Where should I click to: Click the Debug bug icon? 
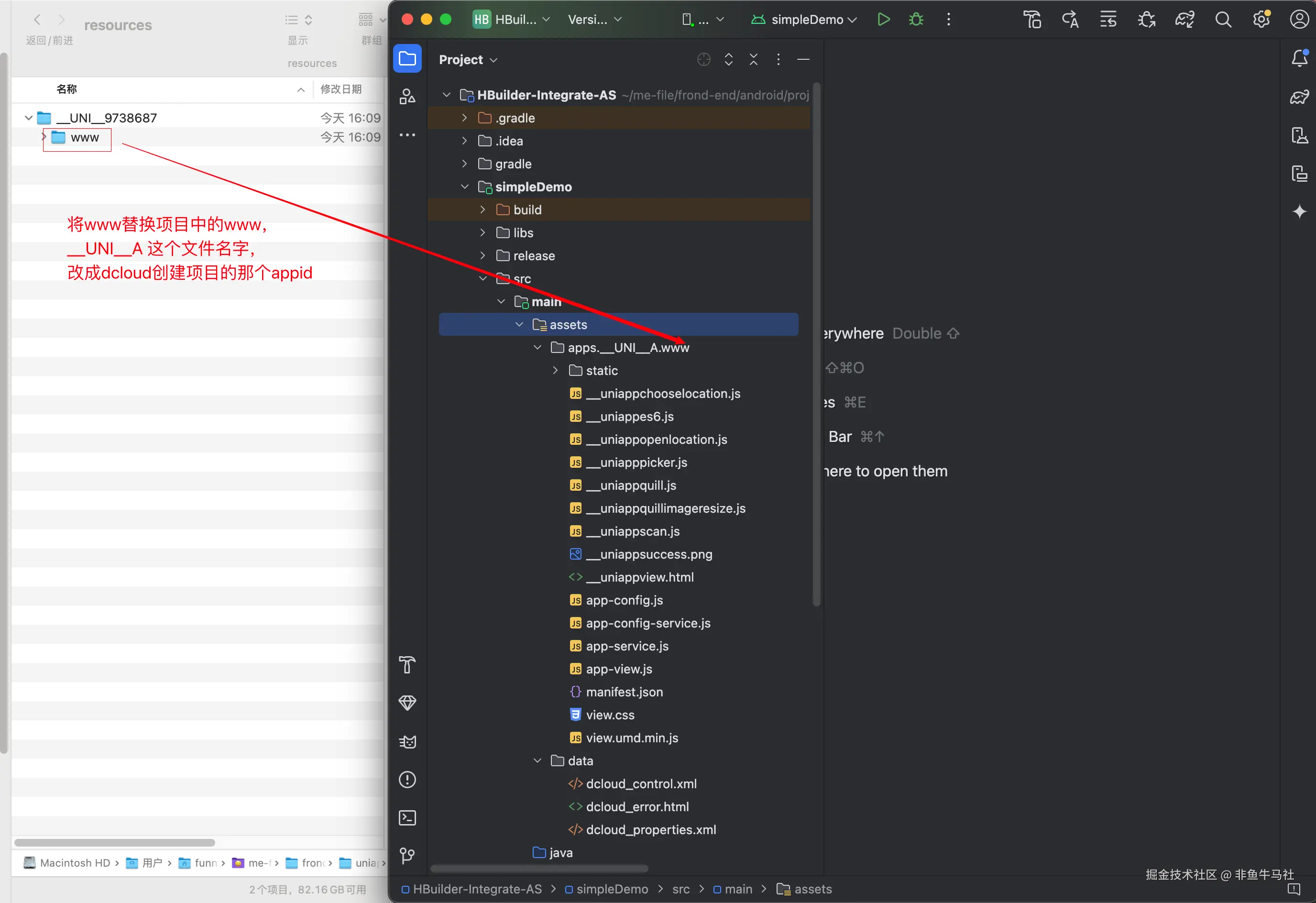916,19
